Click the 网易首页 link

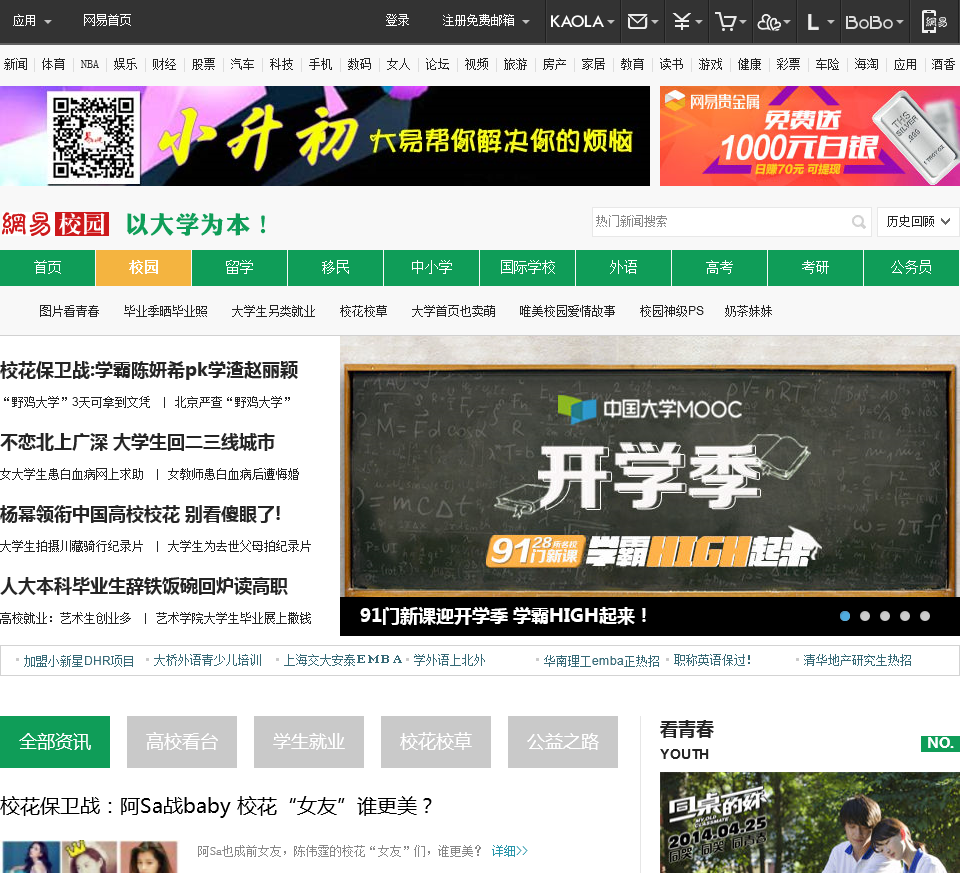click(x=107, y=20)
